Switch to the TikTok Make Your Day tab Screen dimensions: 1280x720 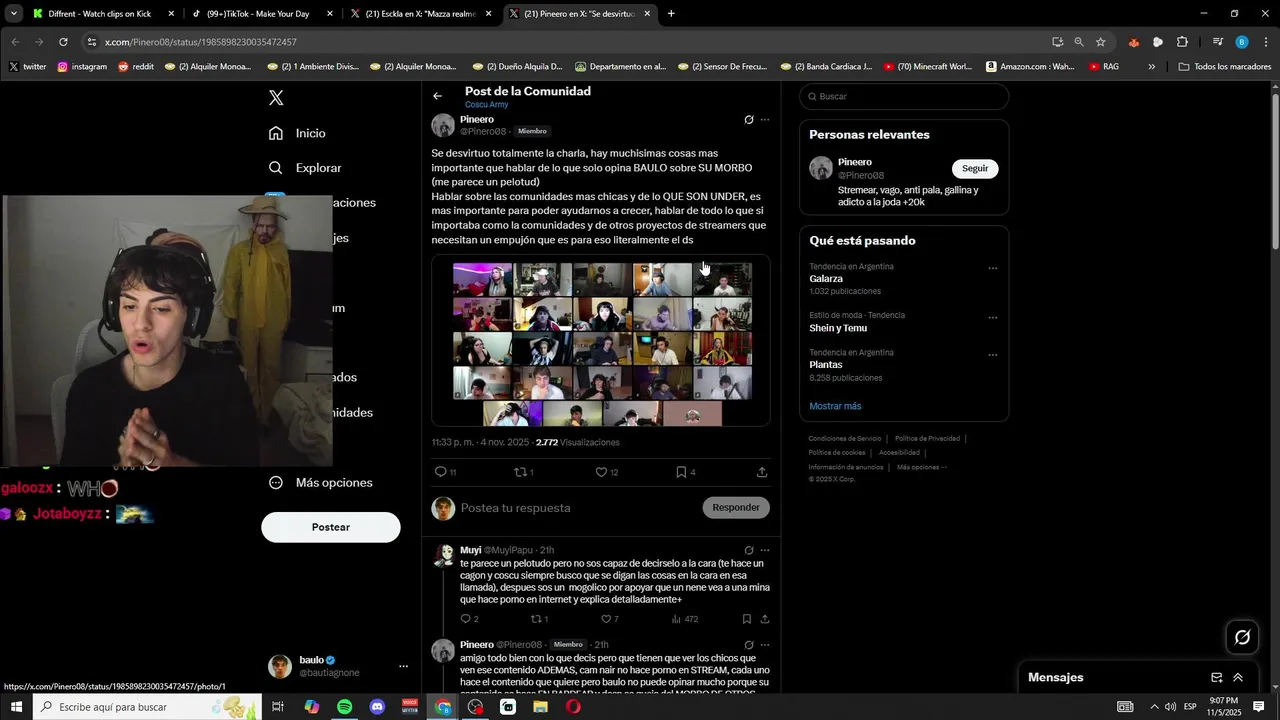pos(260,14)
